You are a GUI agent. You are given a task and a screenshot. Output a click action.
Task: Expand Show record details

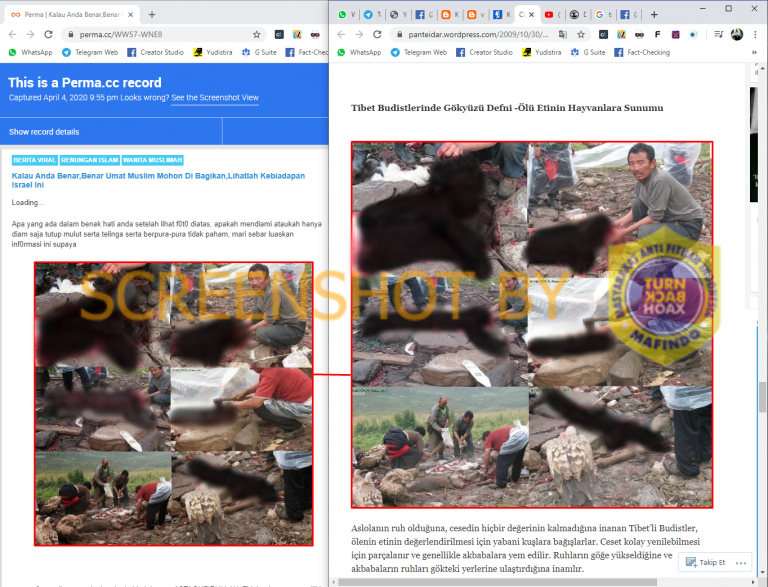[44, 132]
